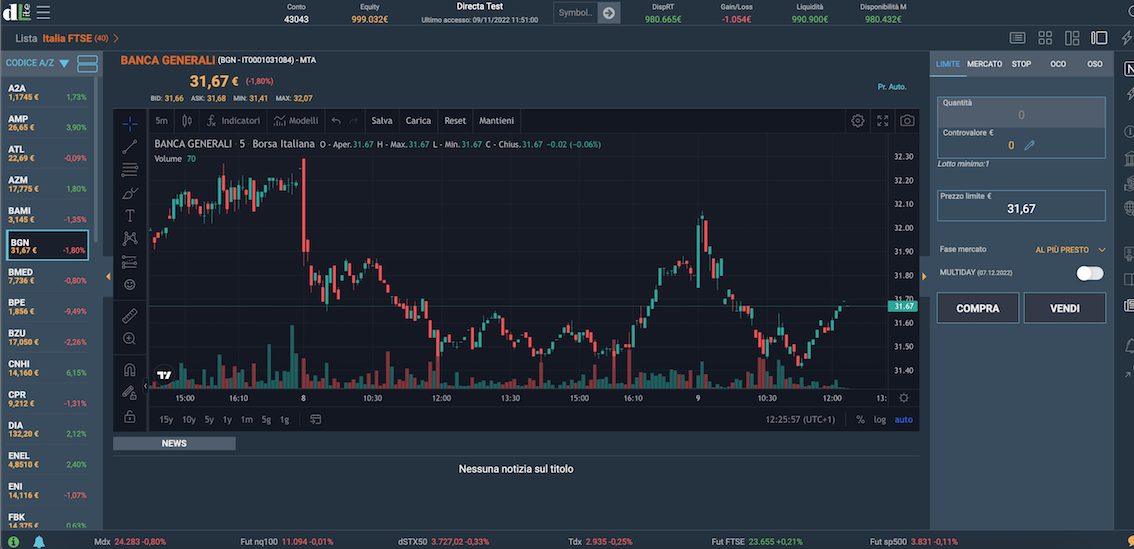
Task: Redo the last chart action
Action: (x=354, y=121)
